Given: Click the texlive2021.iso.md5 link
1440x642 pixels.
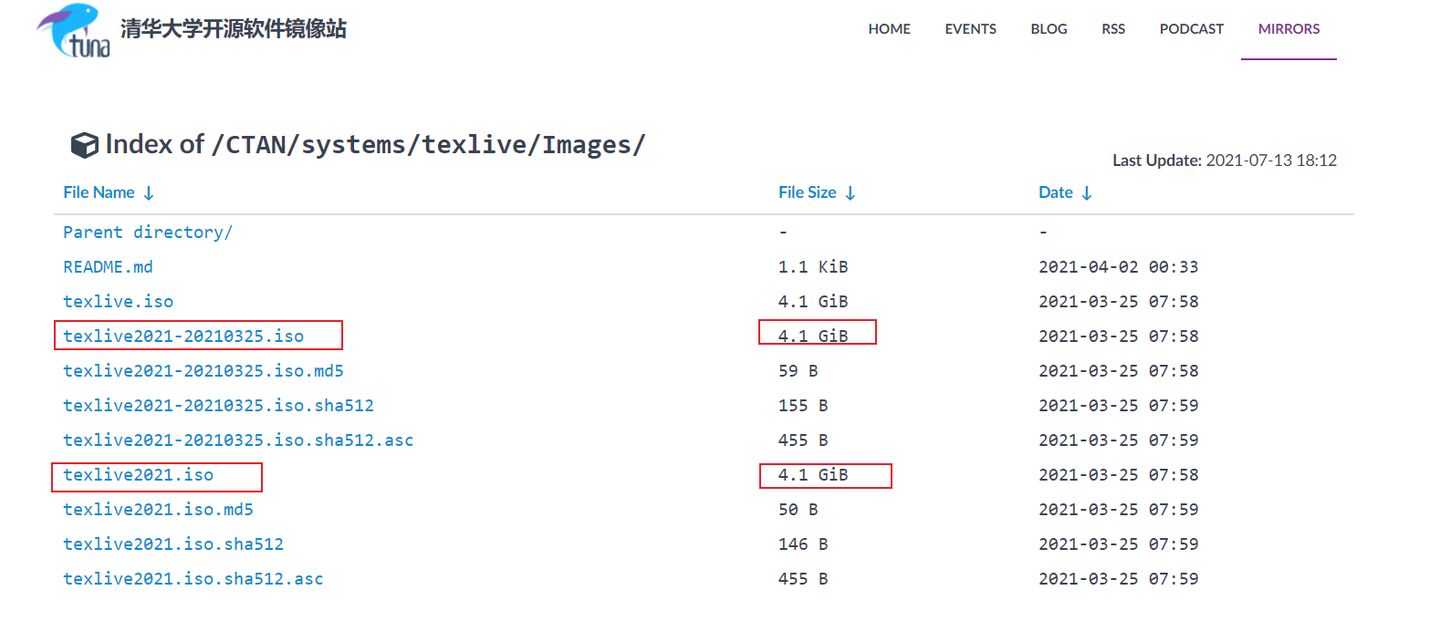Looking at the screenshot, I should click(158, 509).
